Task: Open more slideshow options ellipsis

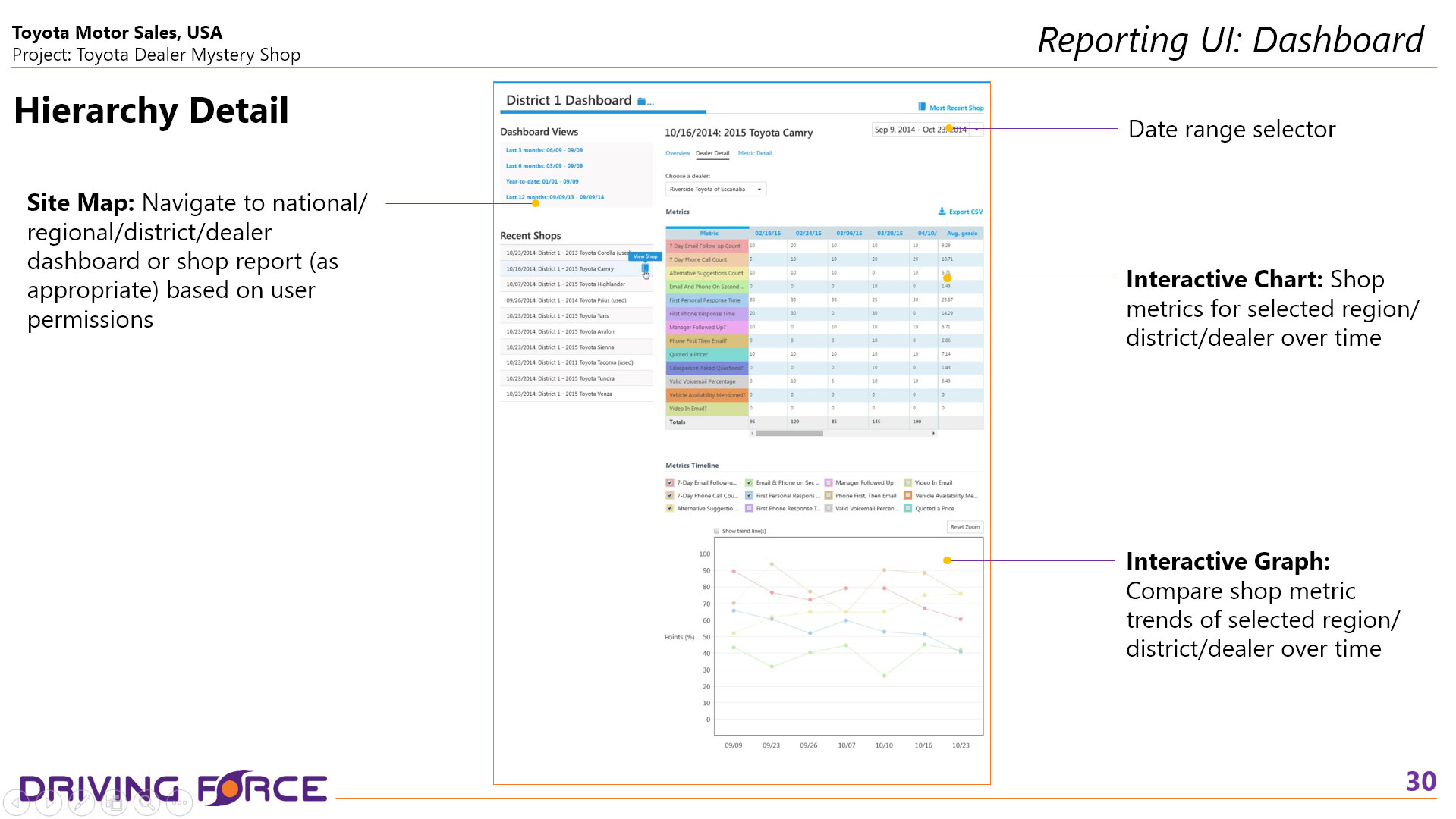Action: click(x=179, y=802)
